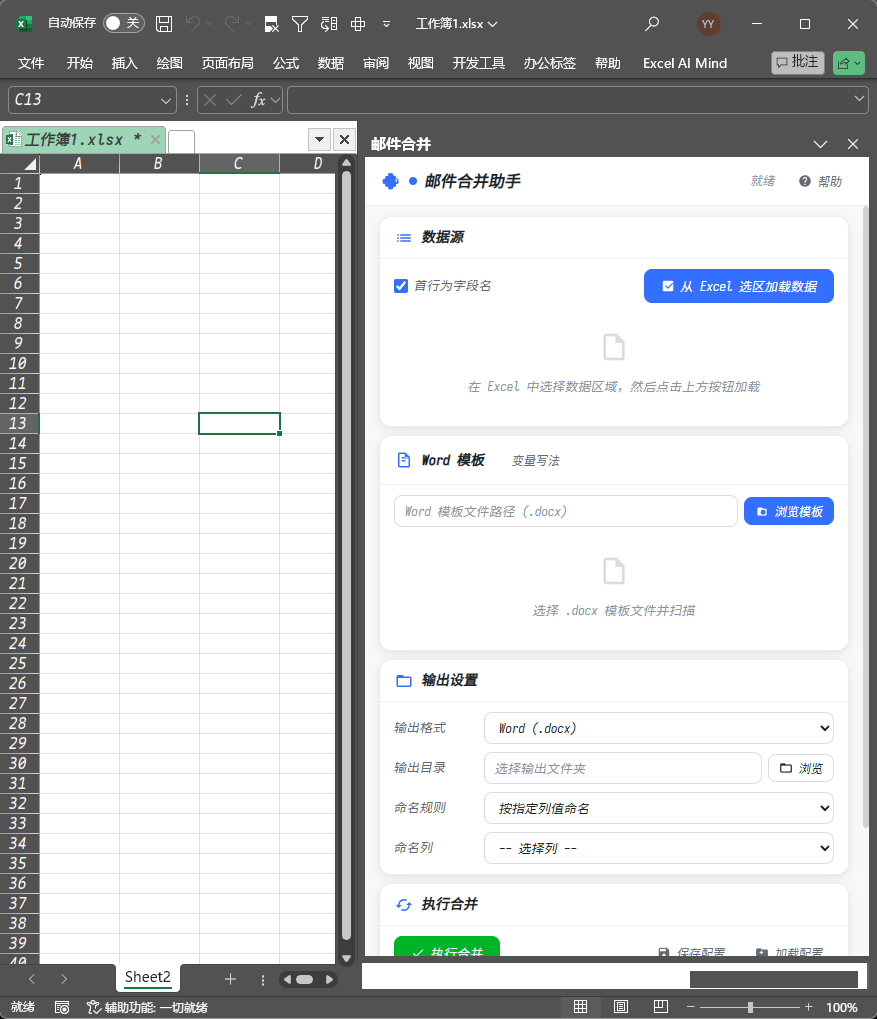Switch to Page Layout view icon
The width and height of the screenshot is (877, 1019).
click(x=621, y=1007)
